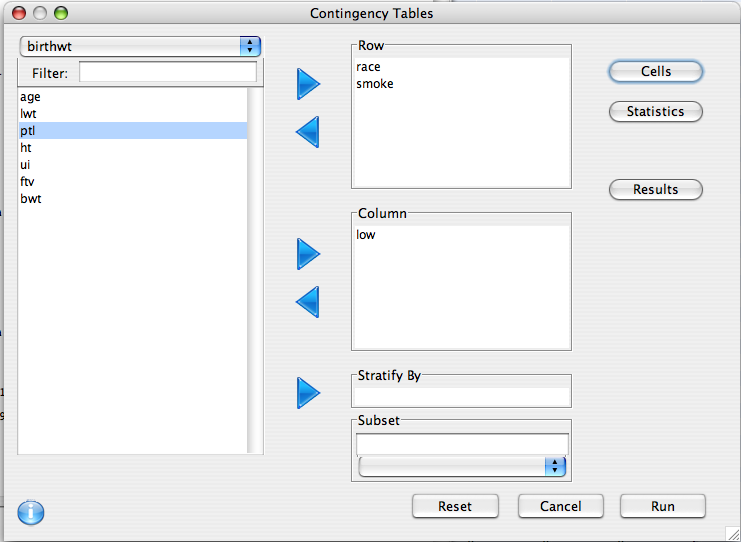Open the Cells options
This screenshot has height=542, width=741.
click(655, 71)
